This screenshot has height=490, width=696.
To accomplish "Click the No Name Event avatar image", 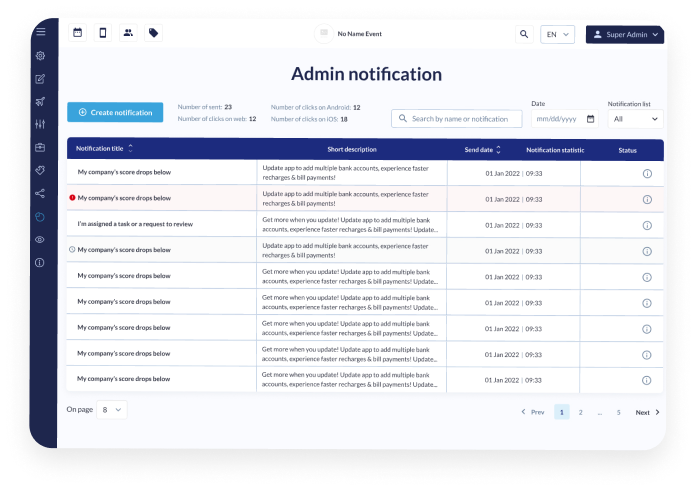I will [x=324, y=33].
